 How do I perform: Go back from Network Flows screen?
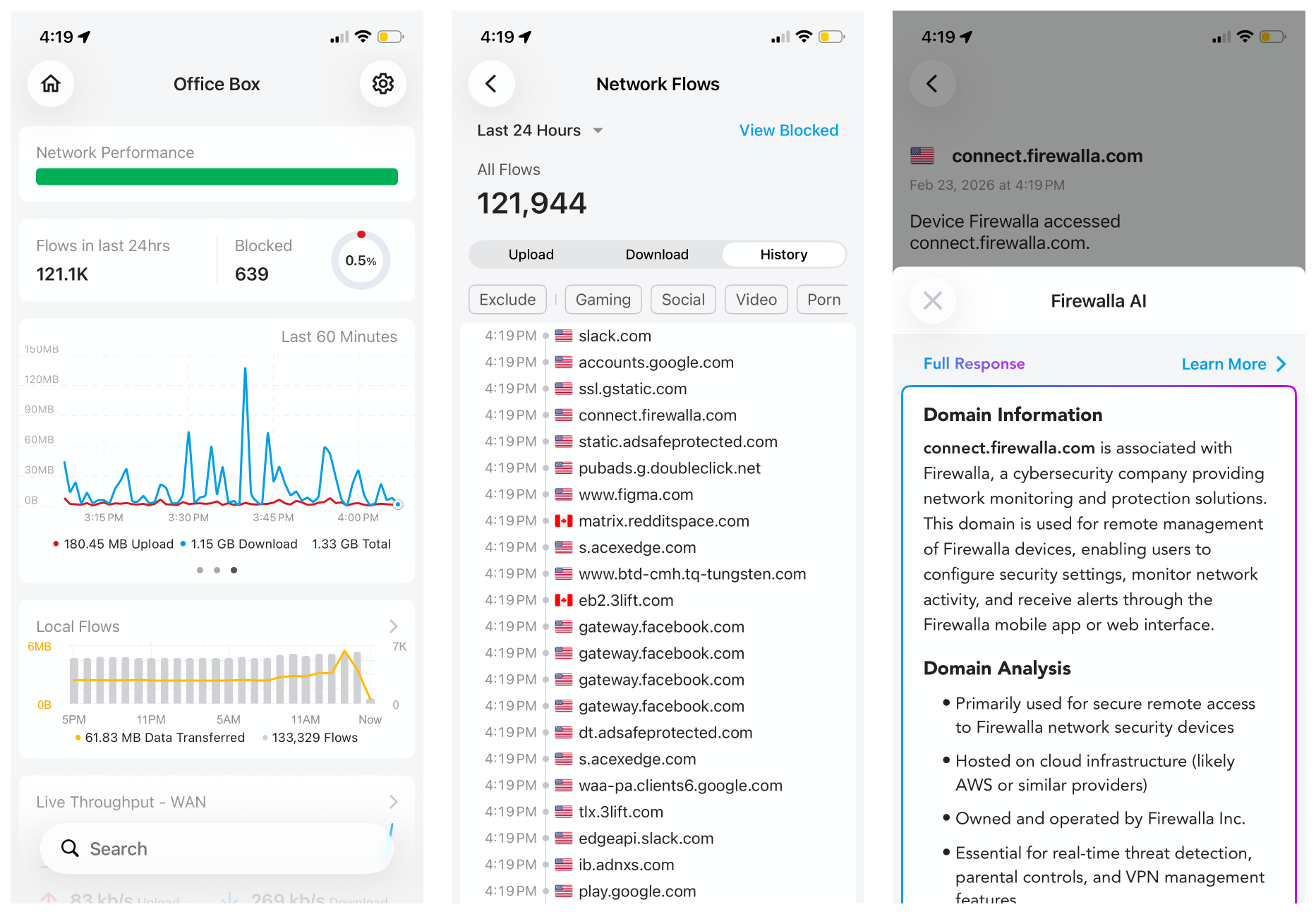click(x=491, y=84)
